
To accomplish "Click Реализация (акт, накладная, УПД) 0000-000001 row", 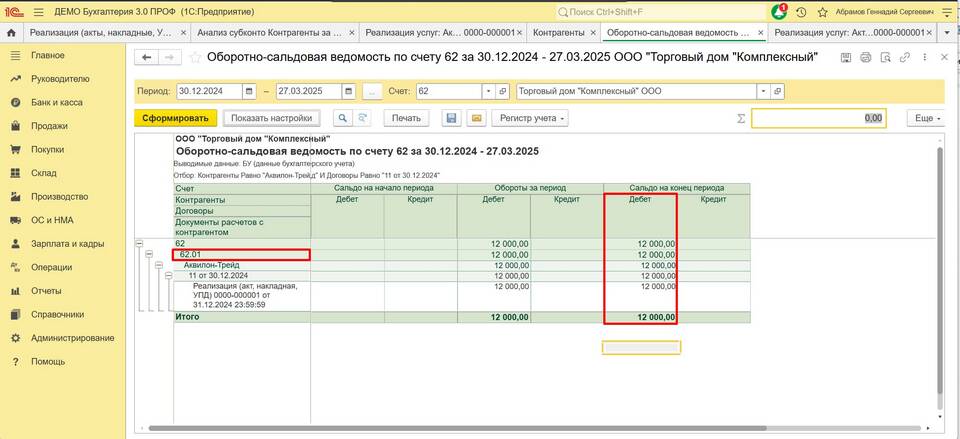I will click(x=244, y=295).
